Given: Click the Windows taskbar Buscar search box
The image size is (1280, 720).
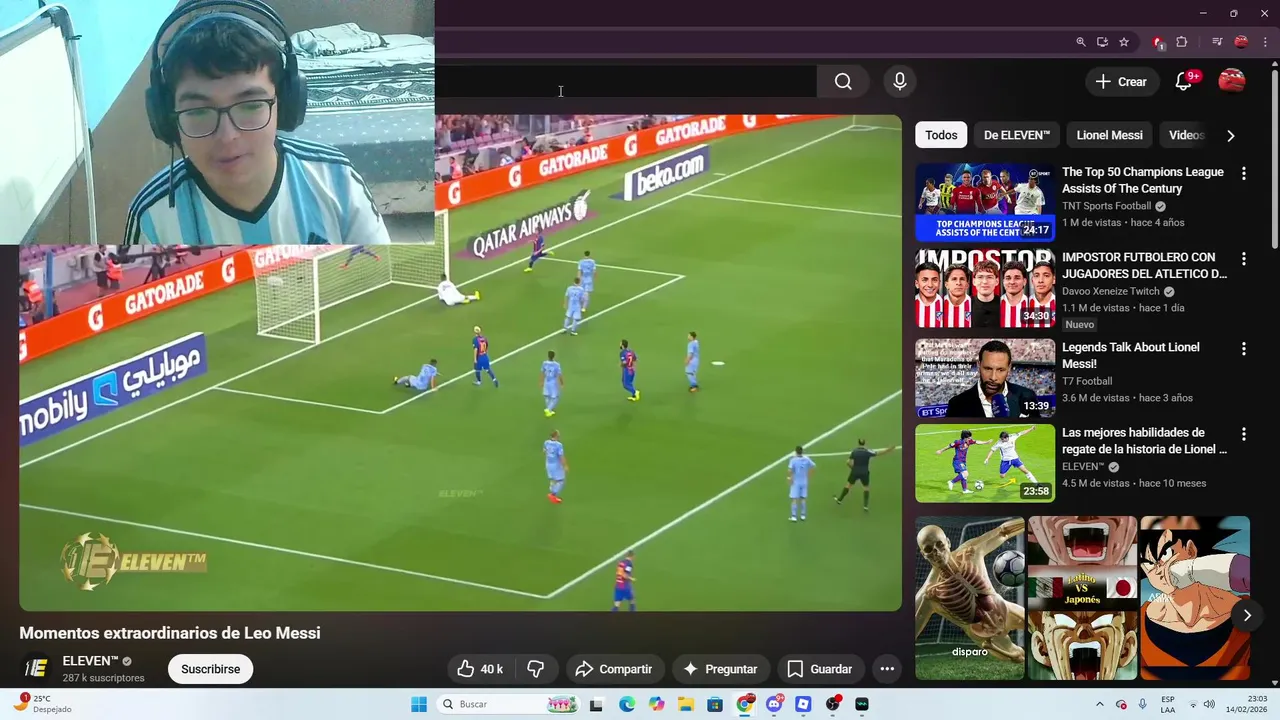Looking at the screenshot, I should coord(509,704).
